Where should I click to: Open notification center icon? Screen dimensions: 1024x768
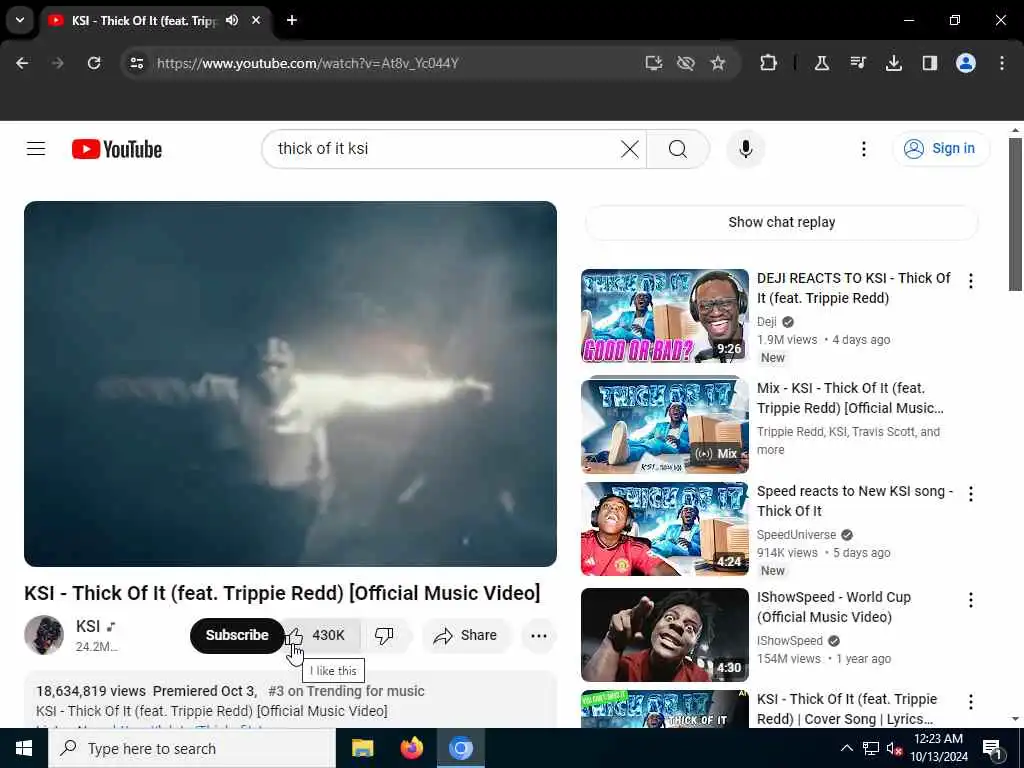tap(992, 749)
